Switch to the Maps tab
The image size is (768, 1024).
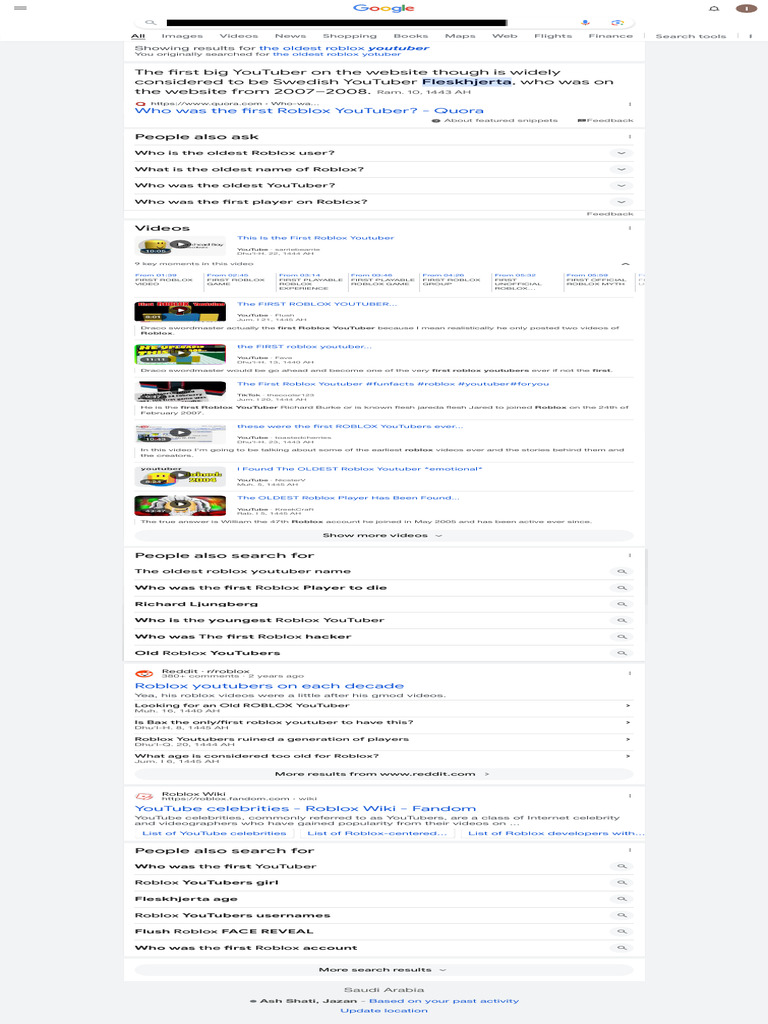(x=460, y=36)
